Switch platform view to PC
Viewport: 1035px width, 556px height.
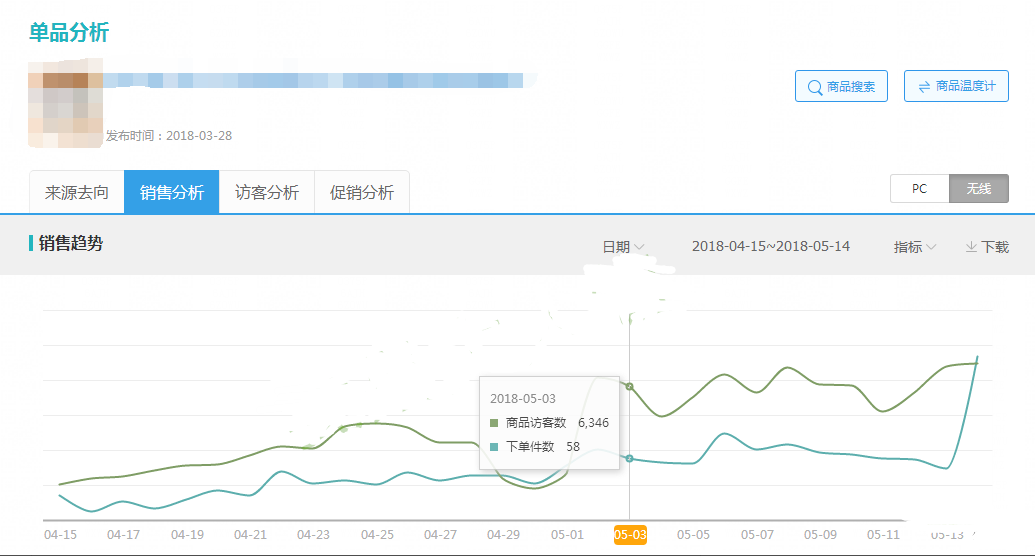coord(919,188)
